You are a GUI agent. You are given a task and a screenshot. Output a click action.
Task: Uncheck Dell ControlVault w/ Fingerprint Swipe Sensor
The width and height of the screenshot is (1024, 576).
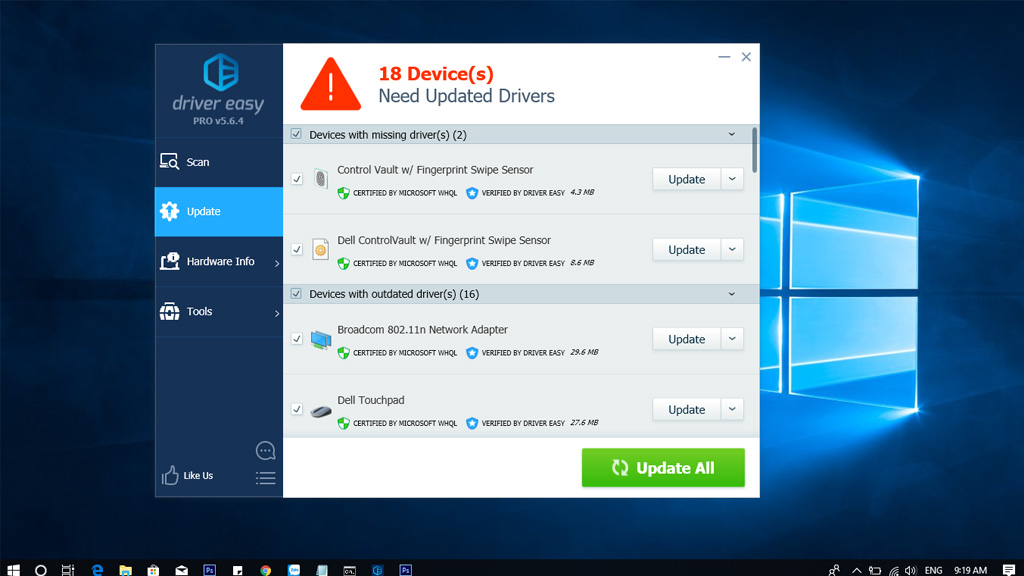click(297, 249)
